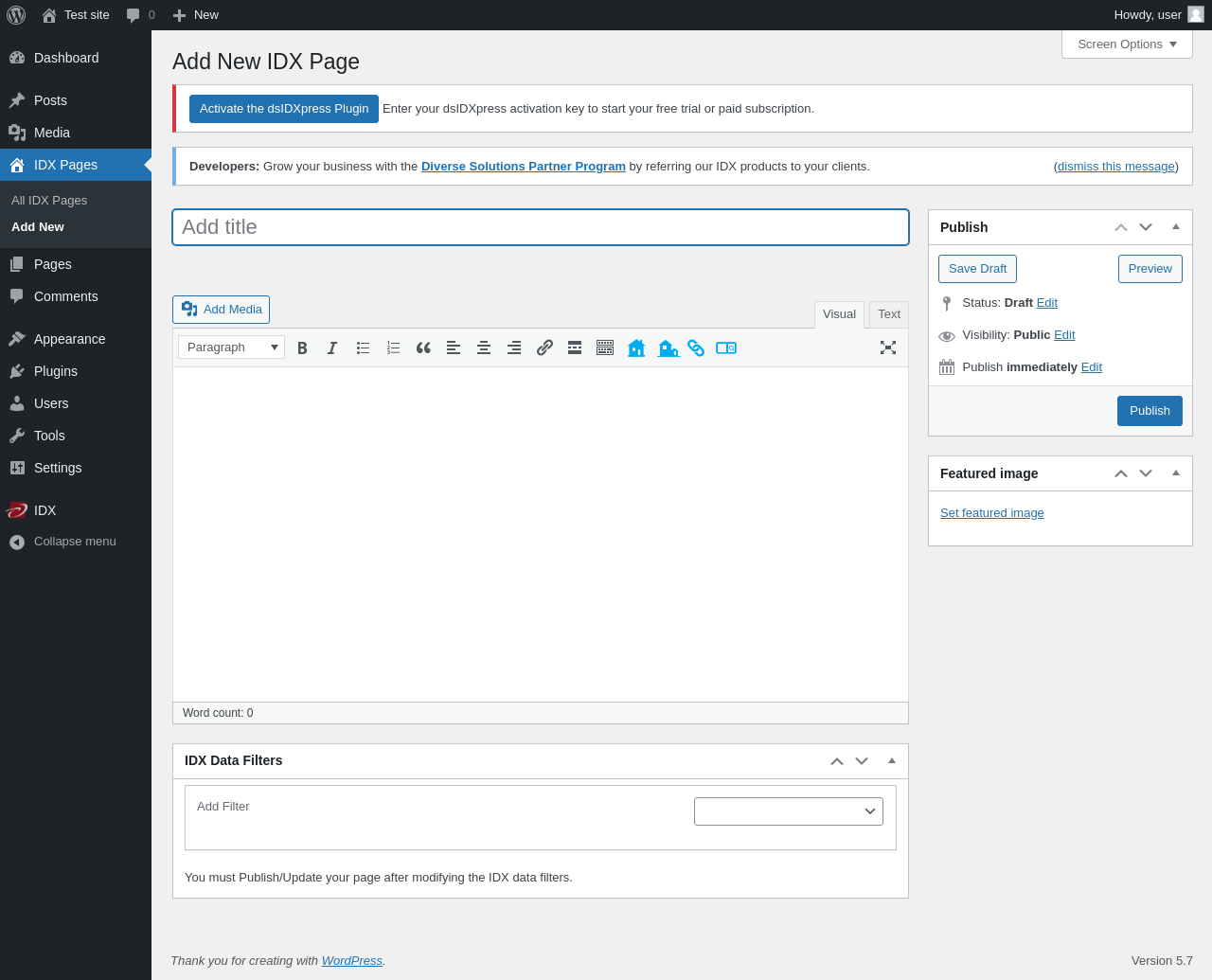Click Set featured image link
This screenshot has width=1212, height=980.
coord(992,513)
